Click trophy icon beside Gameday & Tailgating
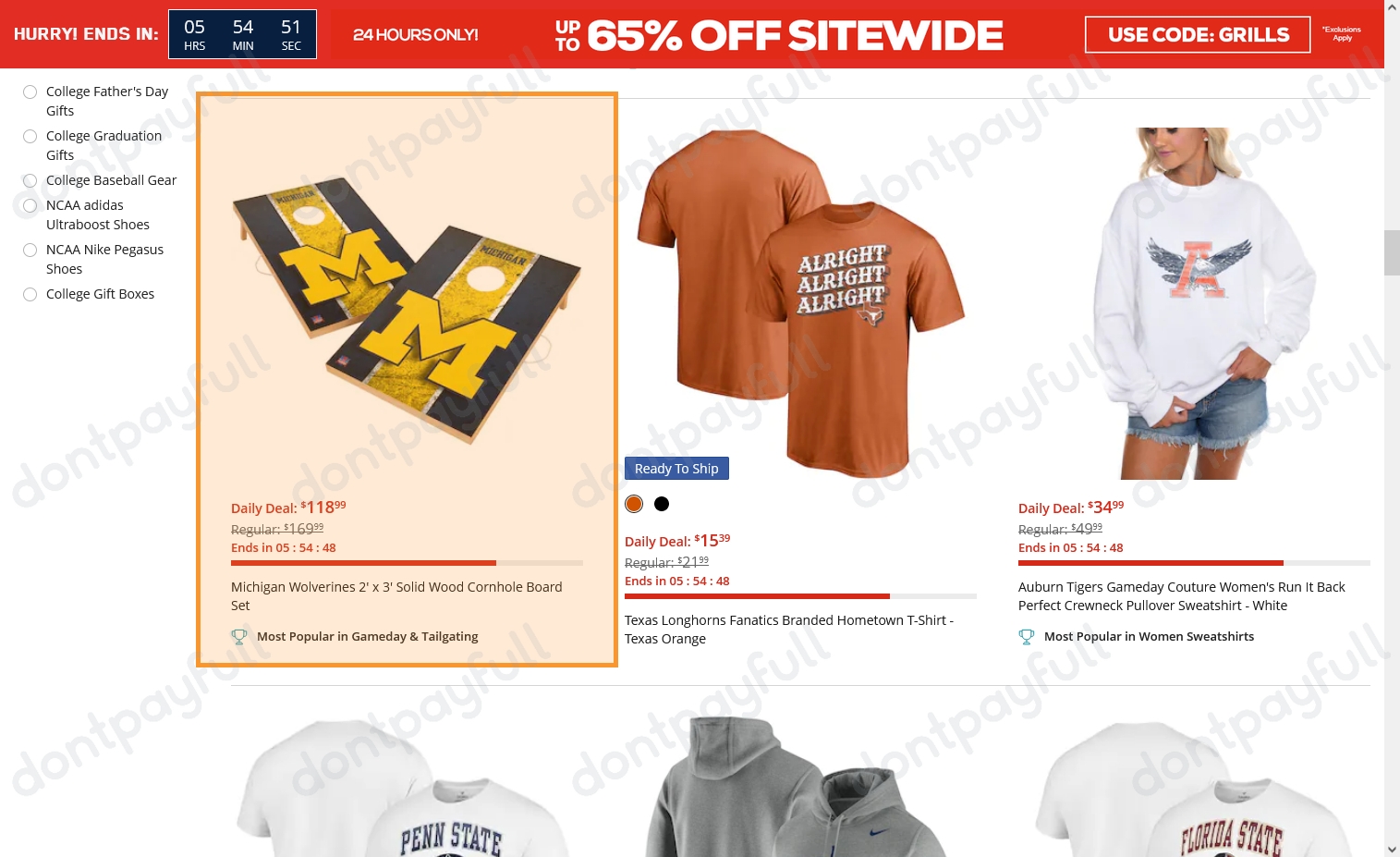This screenshot has height=857, width=1400. (x=239, y=636)
